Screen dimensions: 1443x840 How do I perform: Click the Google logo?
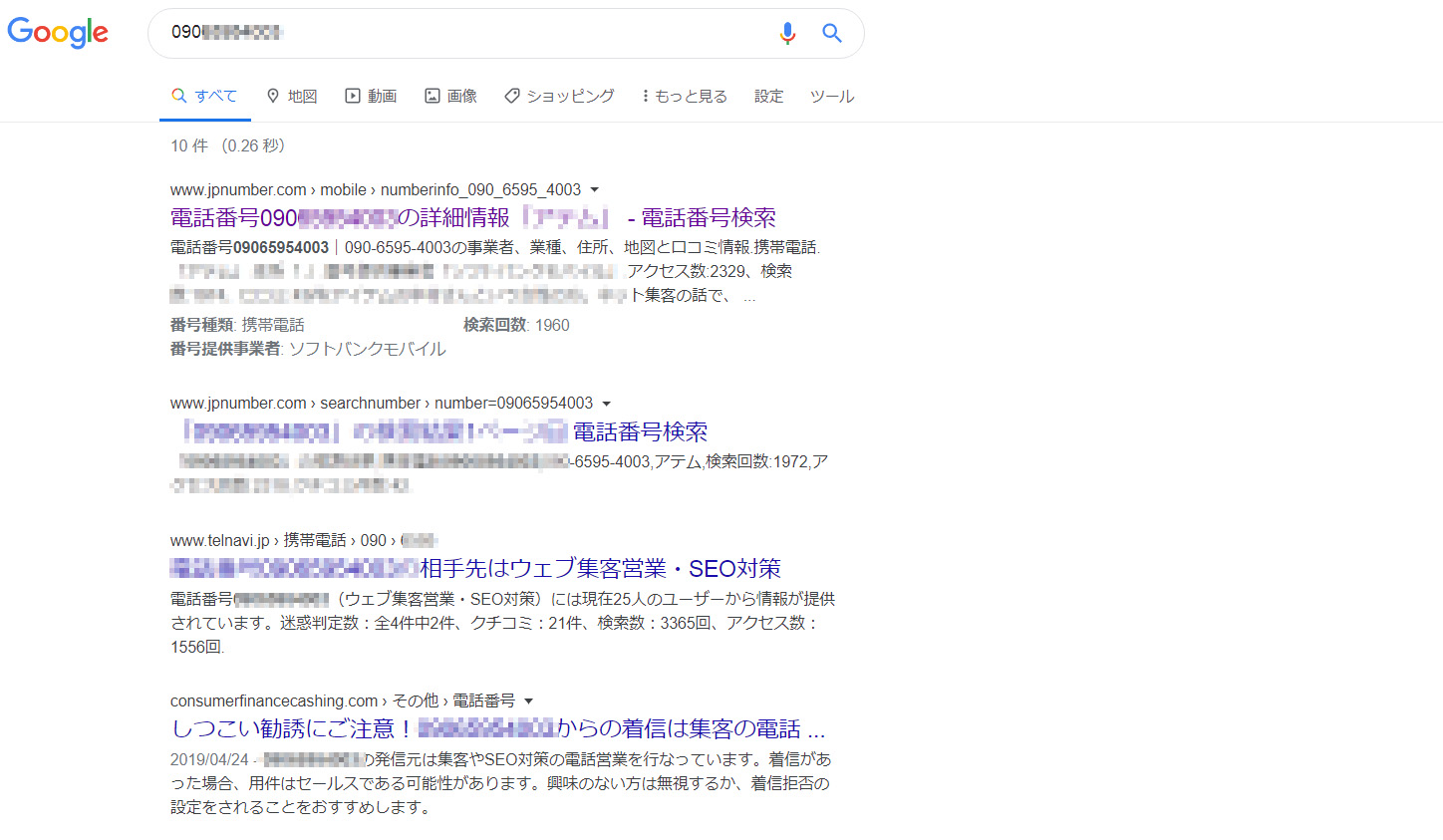coord(58,32)
